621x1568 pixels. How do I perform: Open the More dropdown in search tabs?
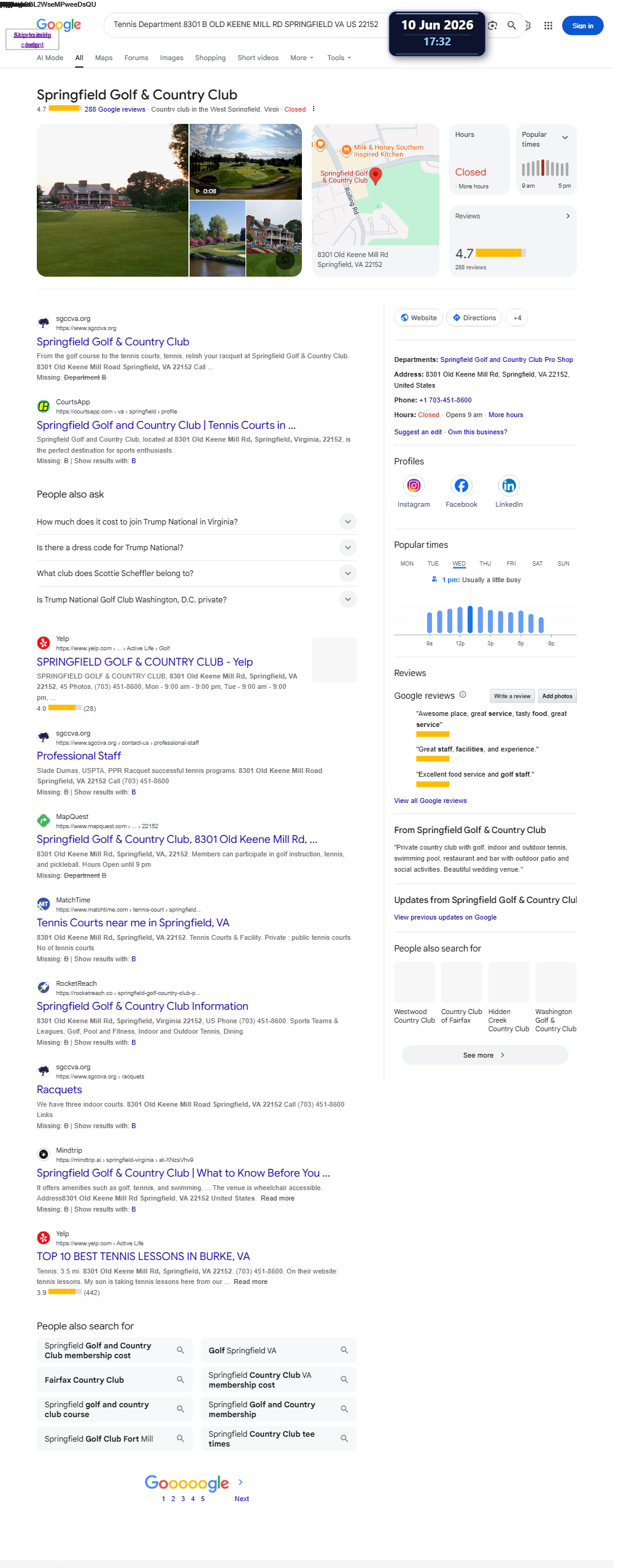302,58
